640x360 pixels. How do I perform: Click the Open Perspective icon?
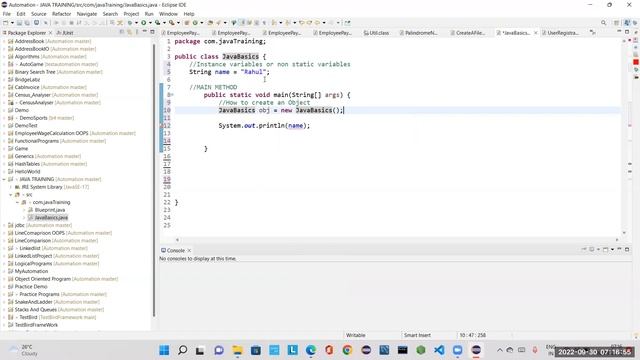(616, 23)
